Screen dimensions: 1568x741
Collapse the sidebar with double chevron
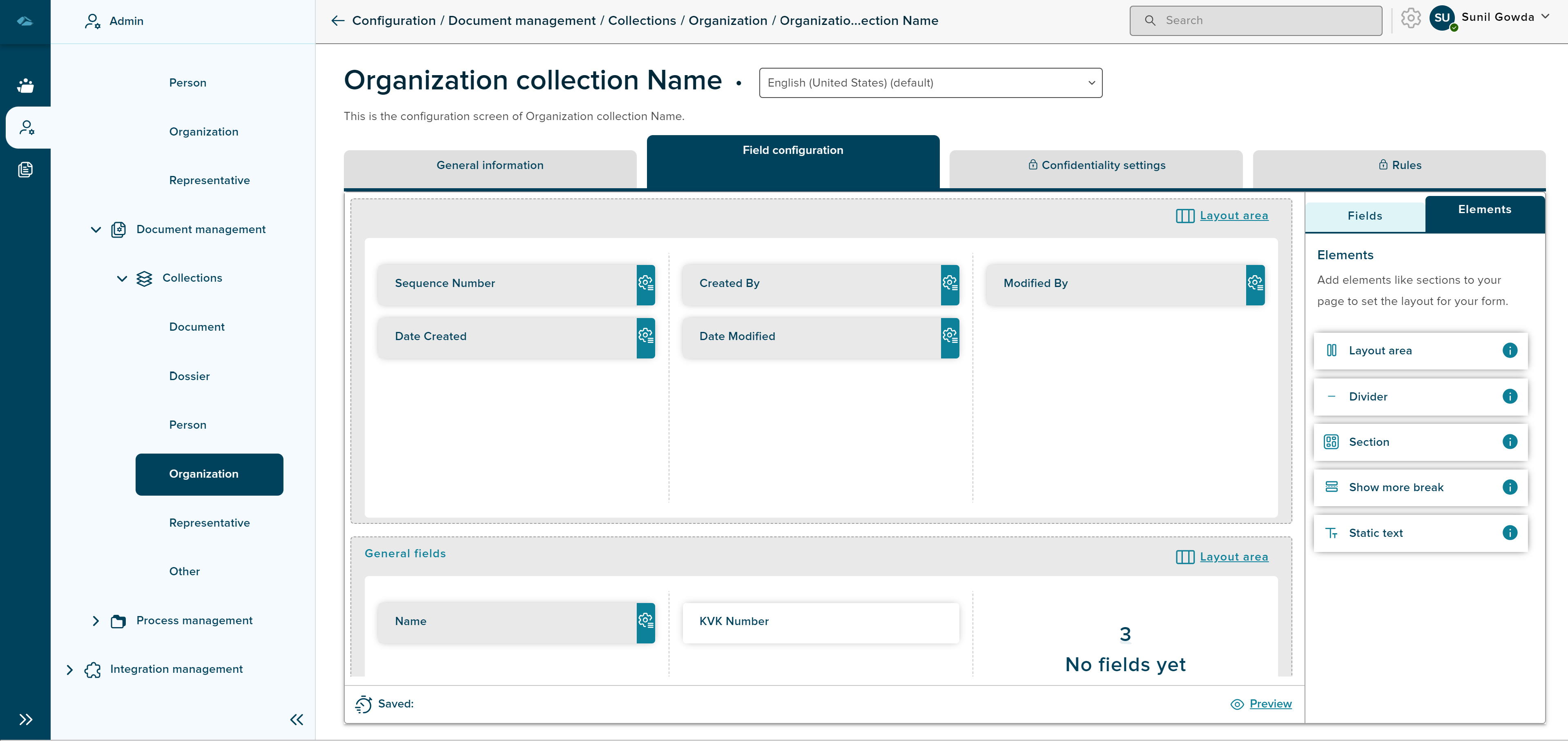pyautogui.click(x=297, y=720)
